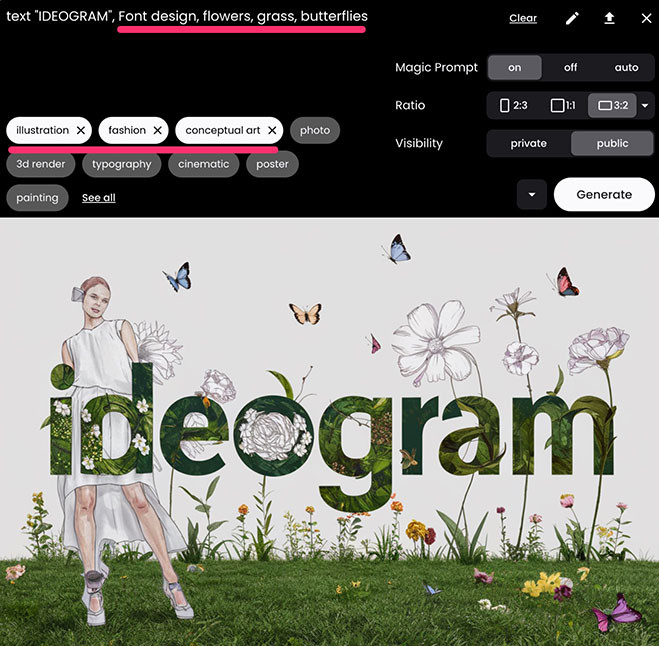The image size is (659, 646).
Task: Remove the conceptual art tag via its X
Action: pyautogui.click(x=272, y=130)
